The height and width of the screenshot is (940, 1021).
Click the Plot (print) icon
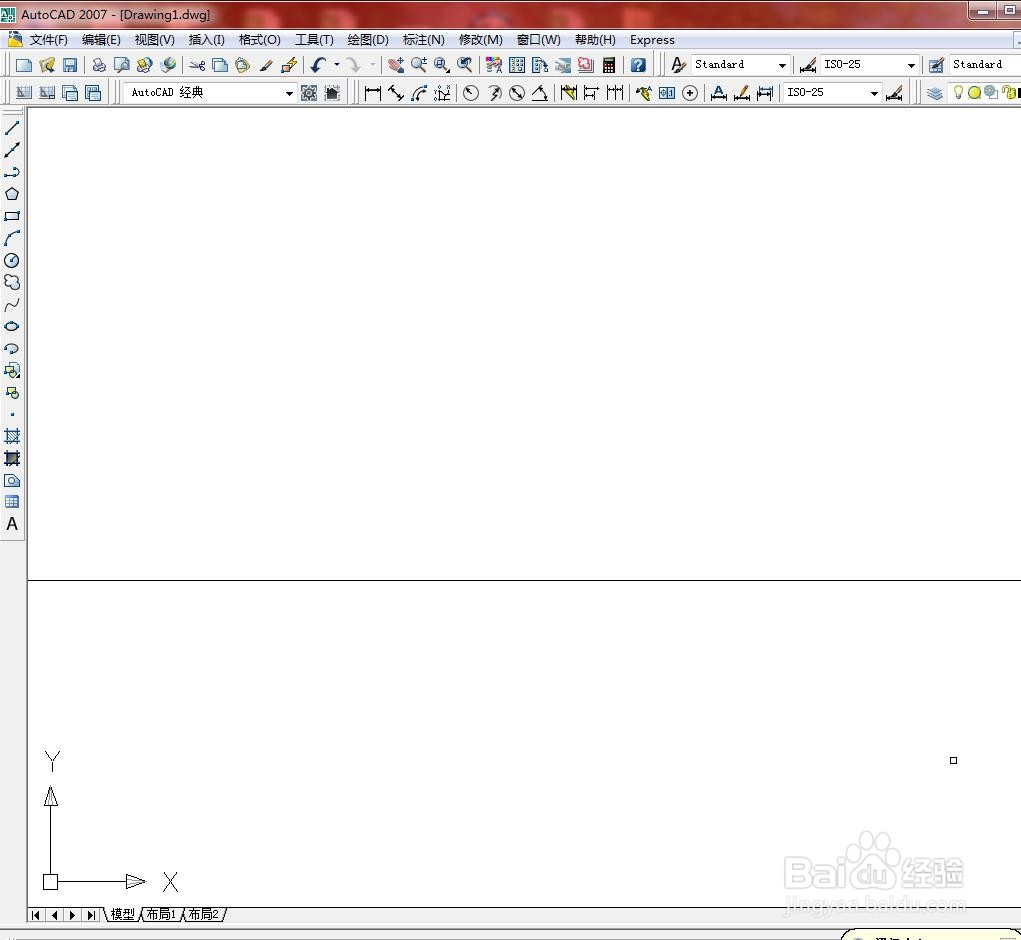[99, 64]
